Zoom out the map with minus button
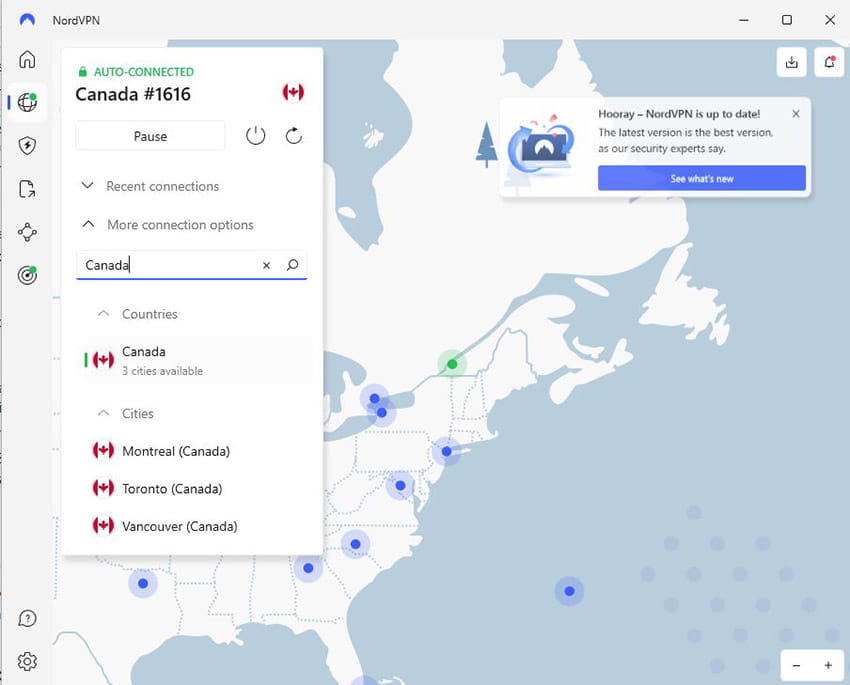This screenshot has height=685, width=850. (796, 665)
